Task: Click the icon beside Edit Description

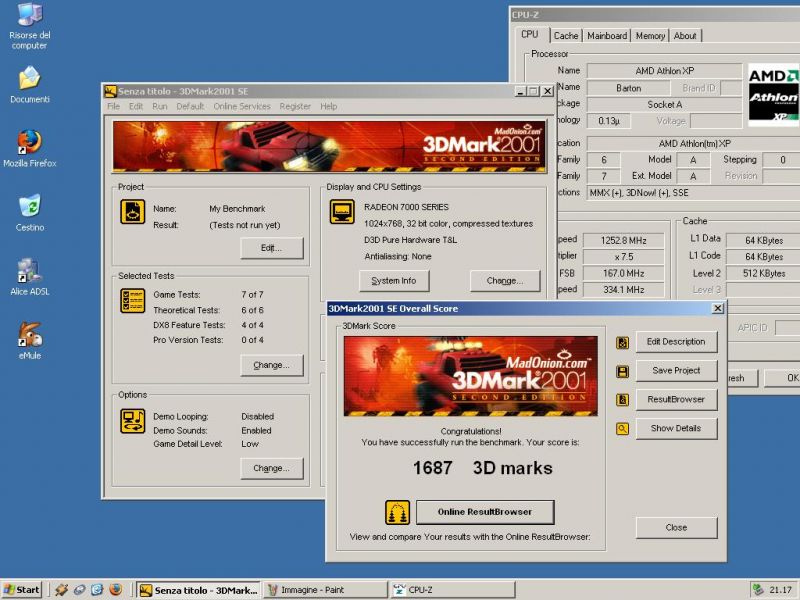Action: click(622, 342)
